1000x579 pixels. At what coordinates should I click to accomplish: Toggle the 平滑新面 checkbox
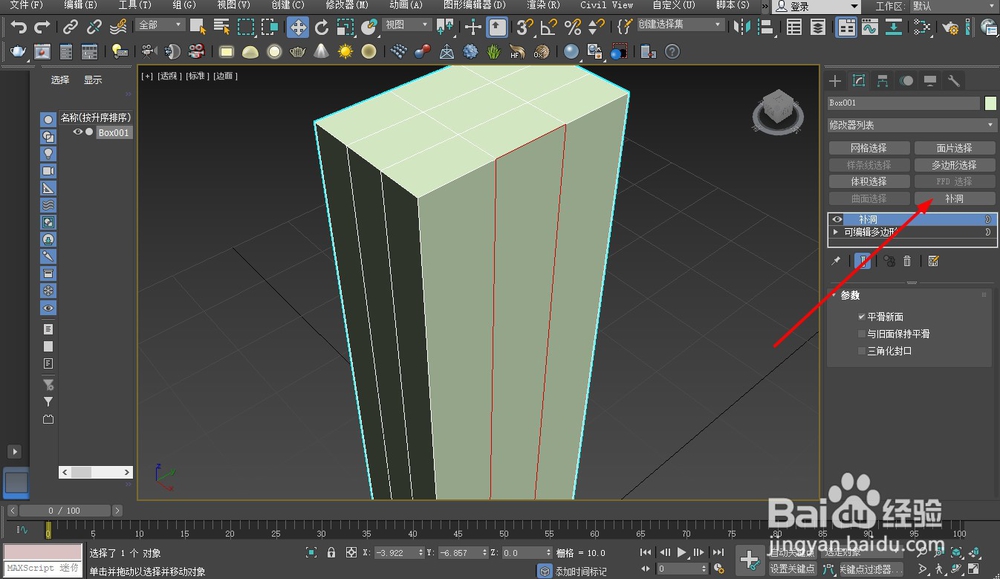pyautogui.click(x=862, y=316)
